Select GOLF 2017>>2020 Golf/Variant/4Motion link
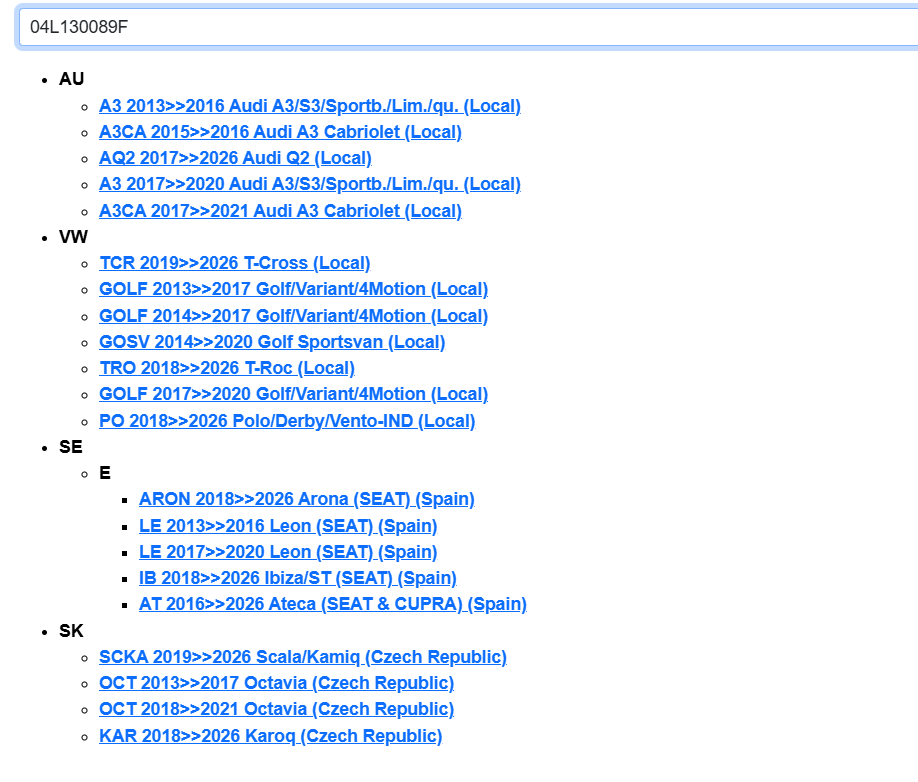Image resolution: width=918 pixels, height=782 pixels. coord(293,394)
